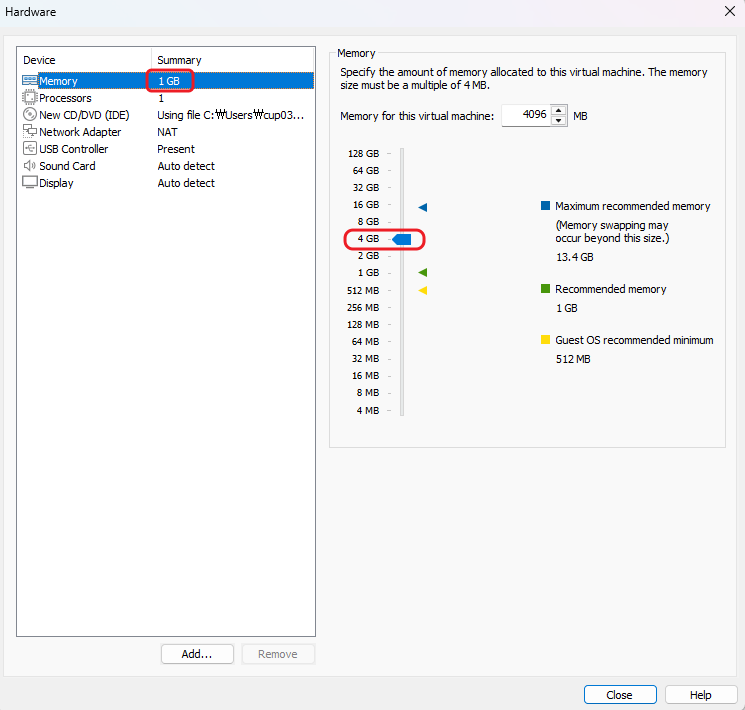
Task: Click the Recommended memory legend label
Action: click(611, 289)
